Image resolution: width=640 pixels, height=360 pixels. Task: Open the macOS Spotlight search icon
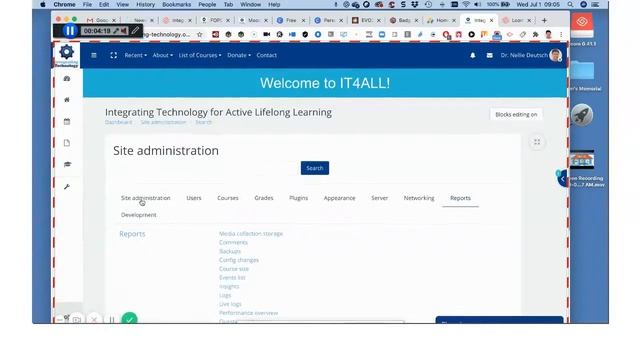tap(570, 4)
